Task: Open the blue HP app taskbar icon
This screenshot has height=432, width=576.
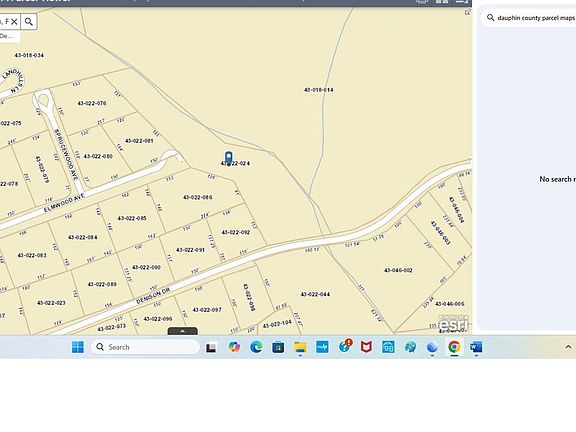Action: point(322,347)
